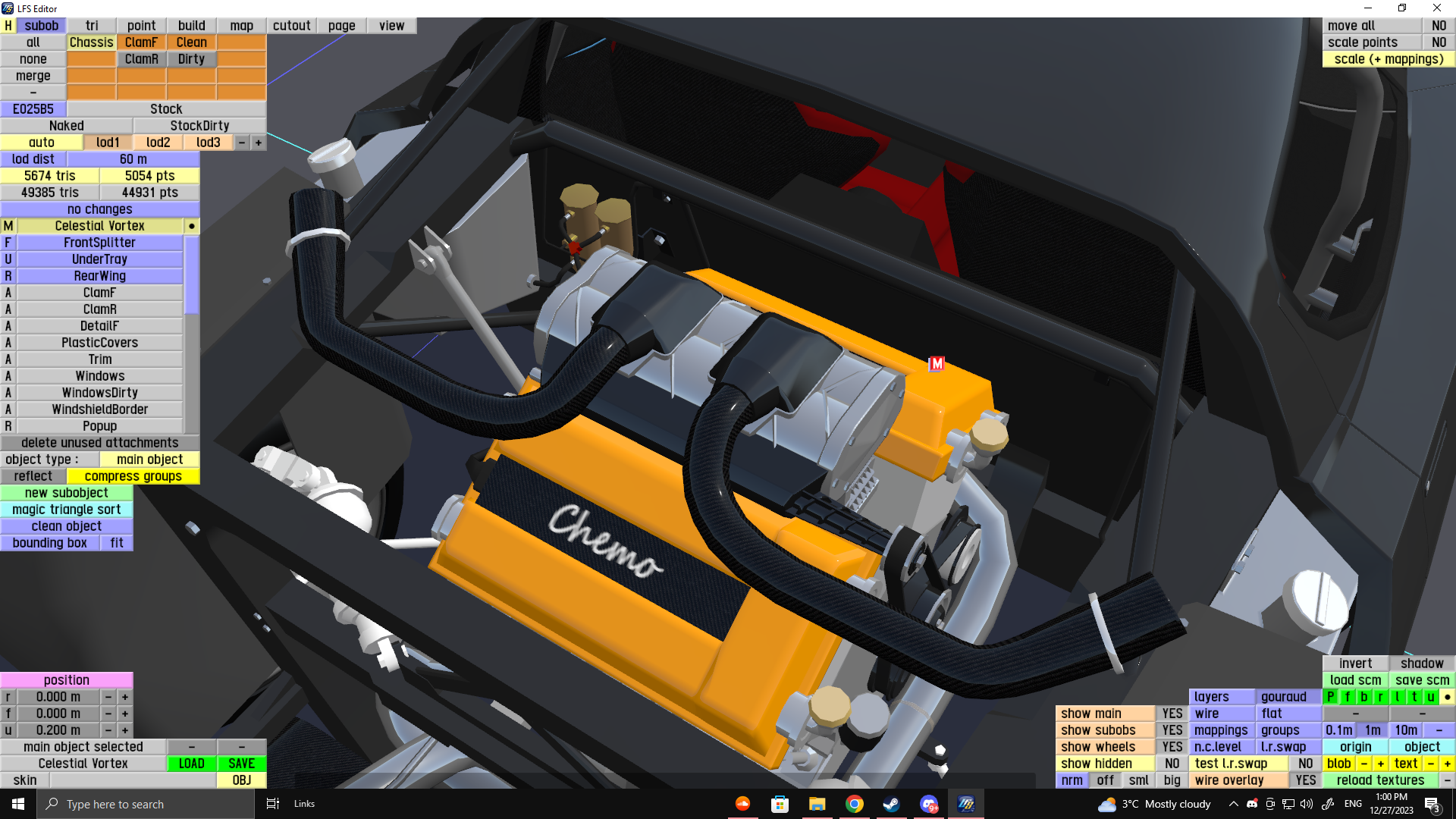Click the minus button beside lod3

point(242,143)
